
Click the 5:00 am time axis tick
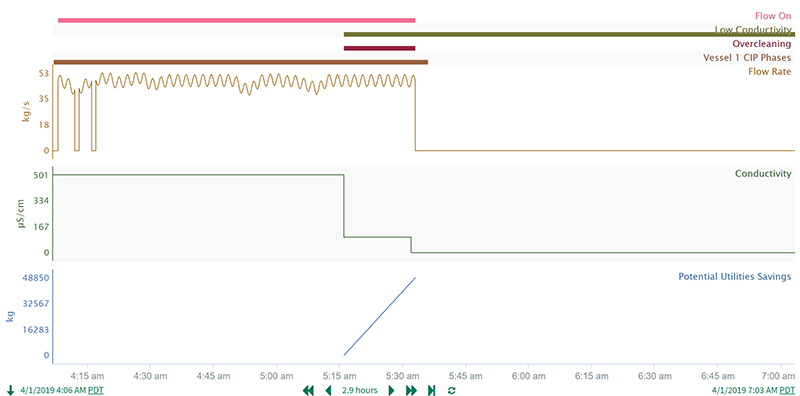[276, 376]
